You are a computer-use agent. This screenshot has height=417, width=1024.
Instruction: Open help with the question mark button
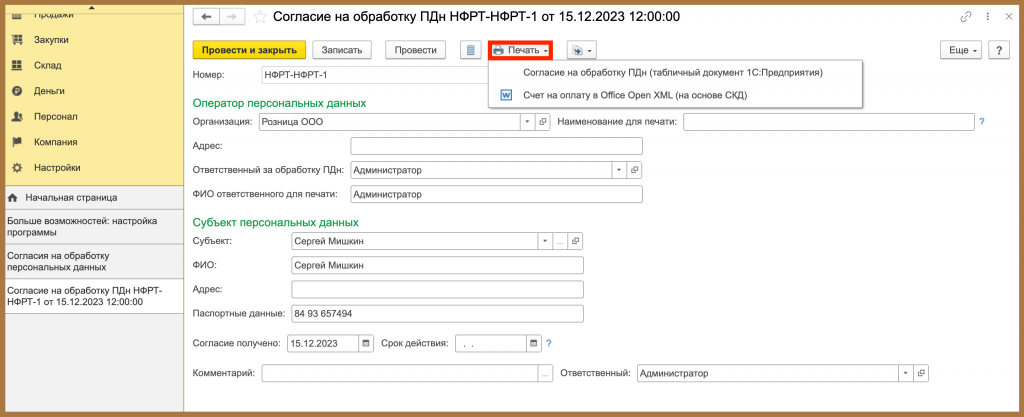click(x=999, y=50)
